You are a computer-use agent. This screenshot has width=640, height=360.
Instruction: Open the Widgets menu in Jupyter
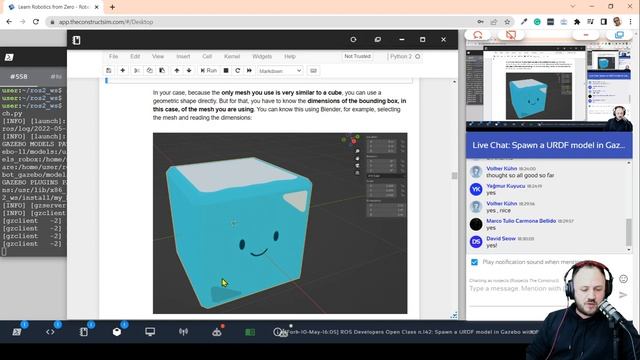(x=262, y=56)
